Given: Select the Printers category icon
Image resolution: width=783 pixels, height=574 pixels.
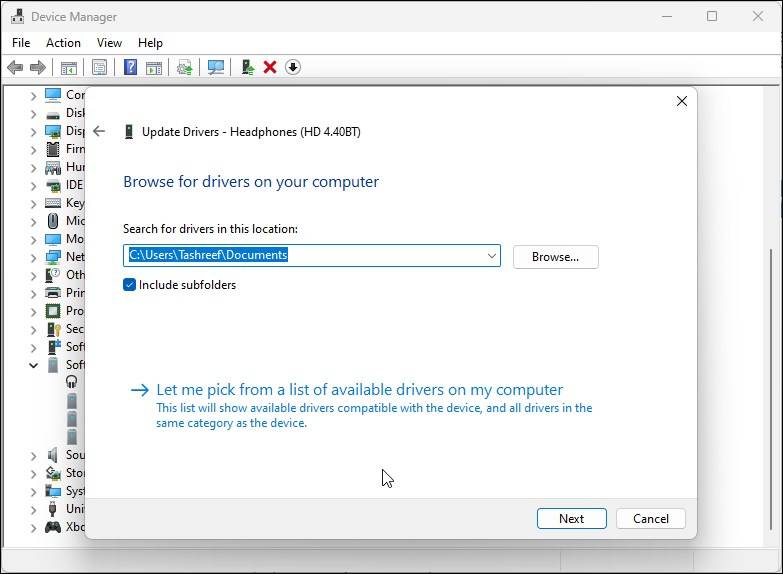Looking at the screenshot, I should coord(53,293).
